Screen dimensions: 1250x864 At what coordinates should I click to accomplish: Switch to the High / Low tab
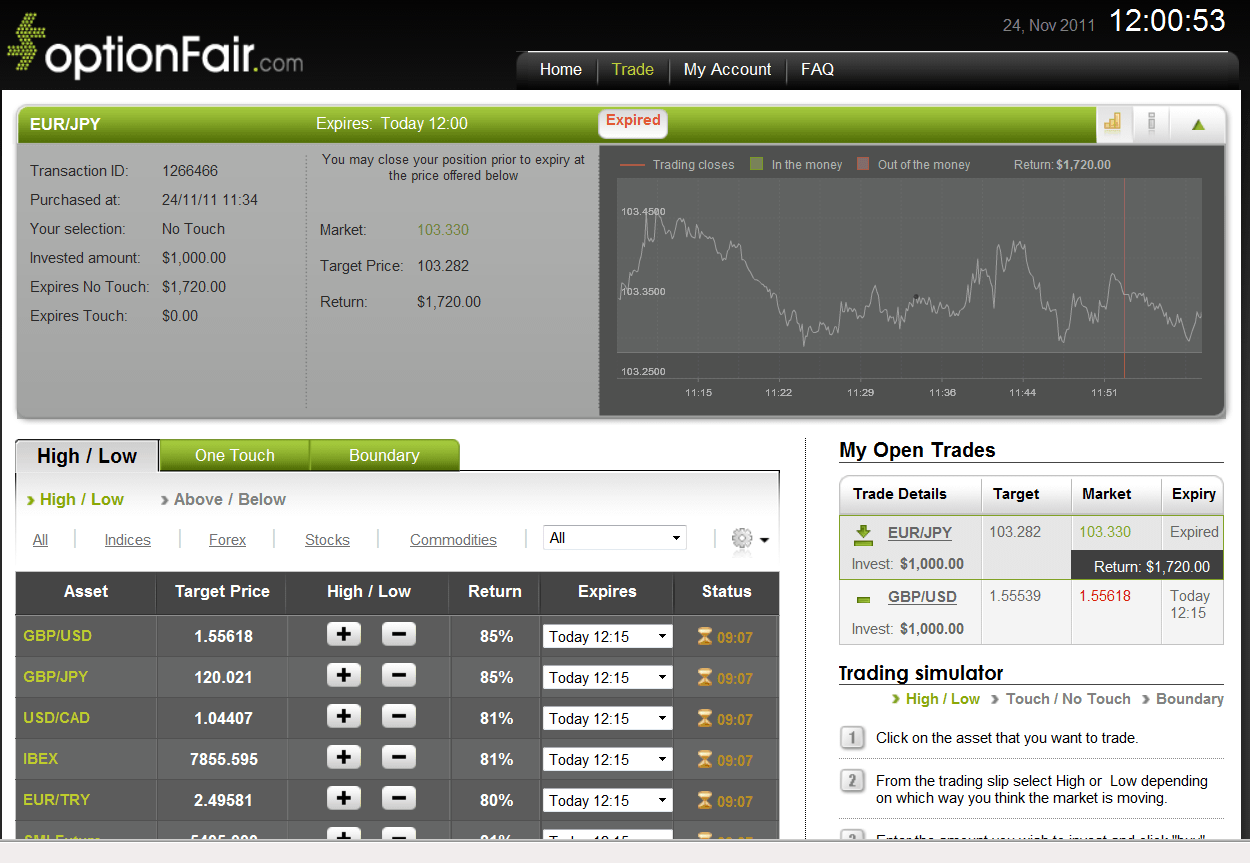pyautogui.click(x=87, y=456)
